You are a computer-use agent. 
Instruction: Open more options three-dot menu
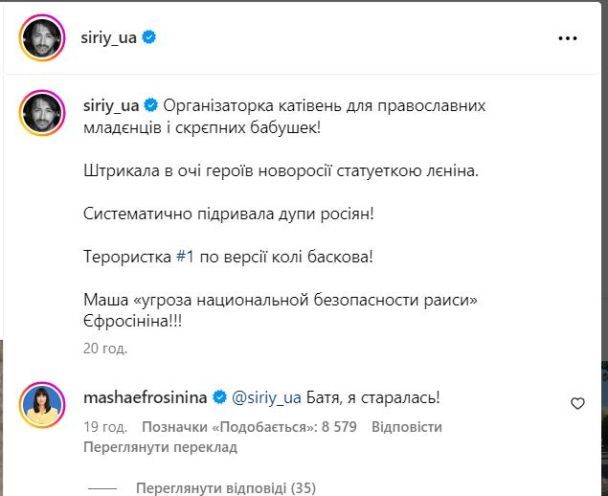[566, 39]
